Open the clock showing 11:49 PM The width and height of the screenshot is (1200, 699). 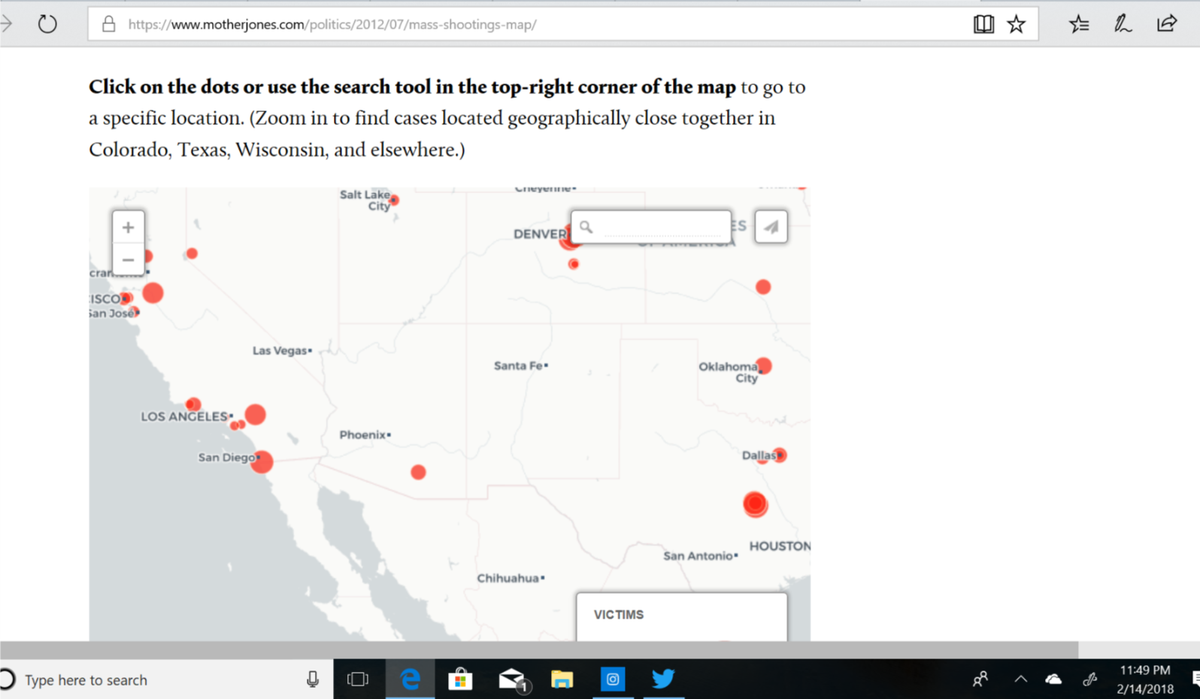1145,680
